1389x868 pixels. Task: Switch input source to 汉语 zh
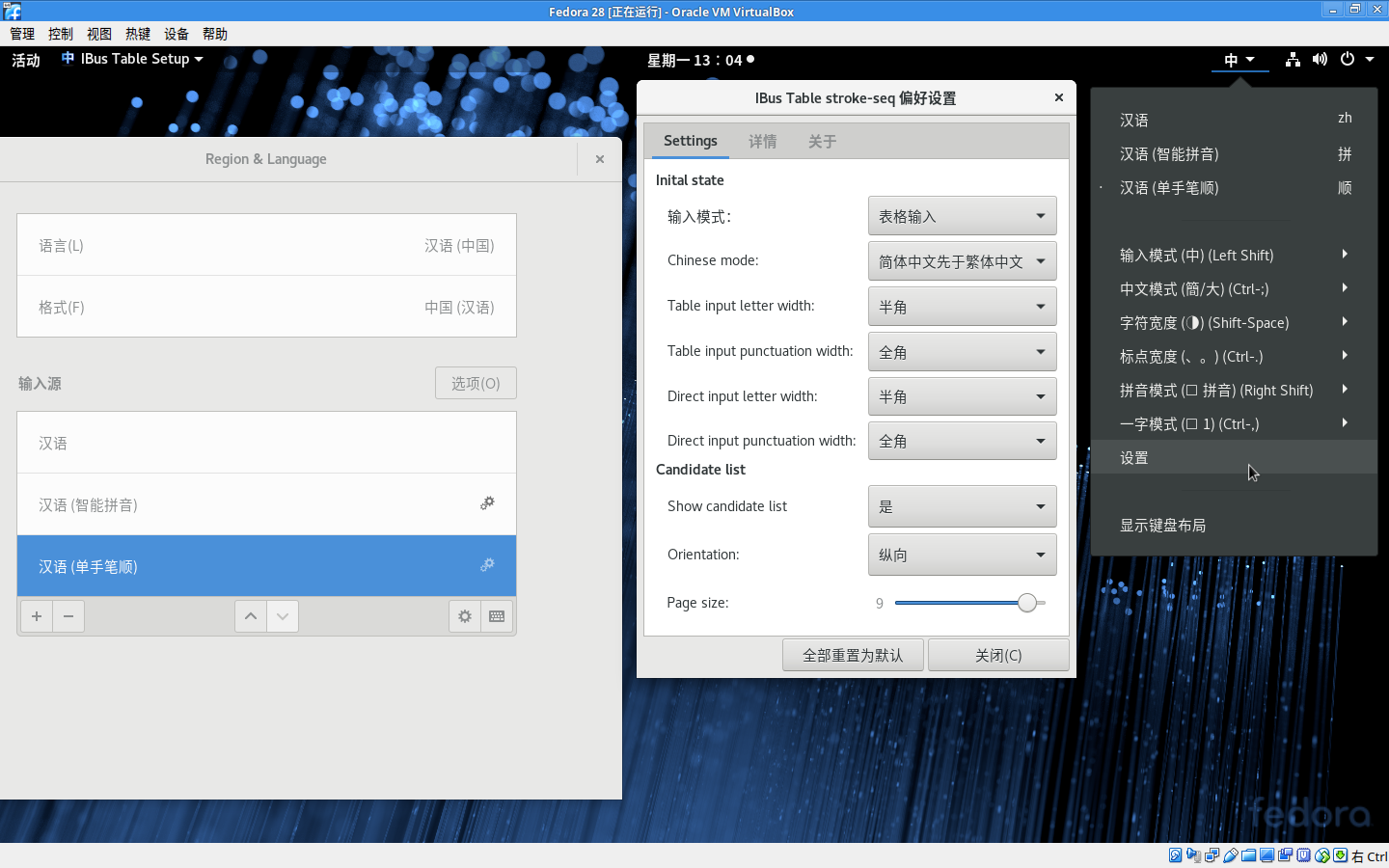click(x=1235, y=120)
